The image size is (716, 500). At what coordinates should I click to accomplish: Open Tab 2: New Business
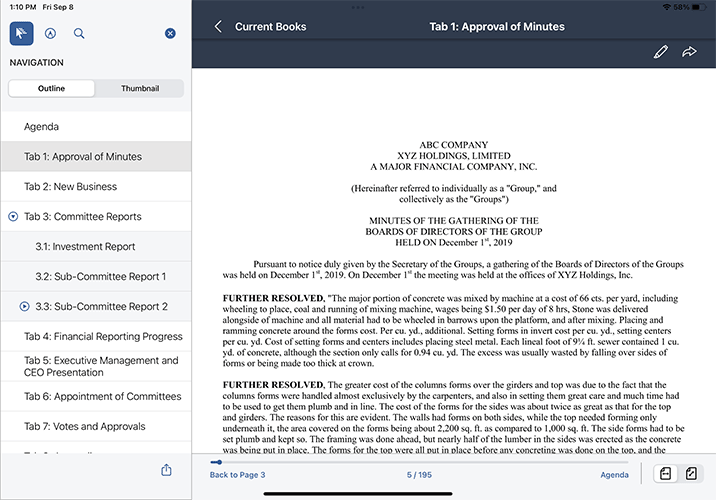(70, 186)
